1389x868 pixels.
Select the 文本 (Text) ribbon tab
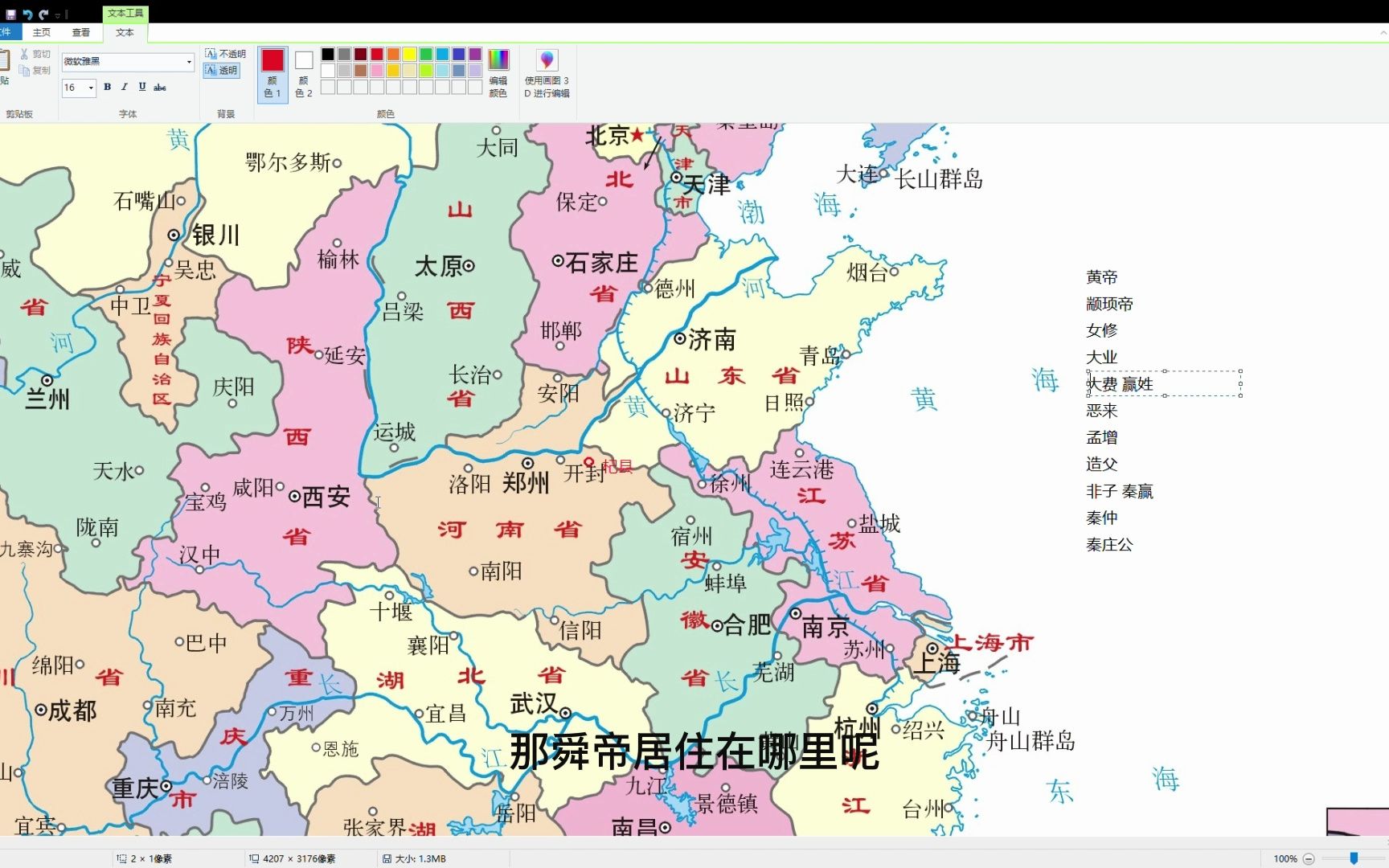coord(125,32)
